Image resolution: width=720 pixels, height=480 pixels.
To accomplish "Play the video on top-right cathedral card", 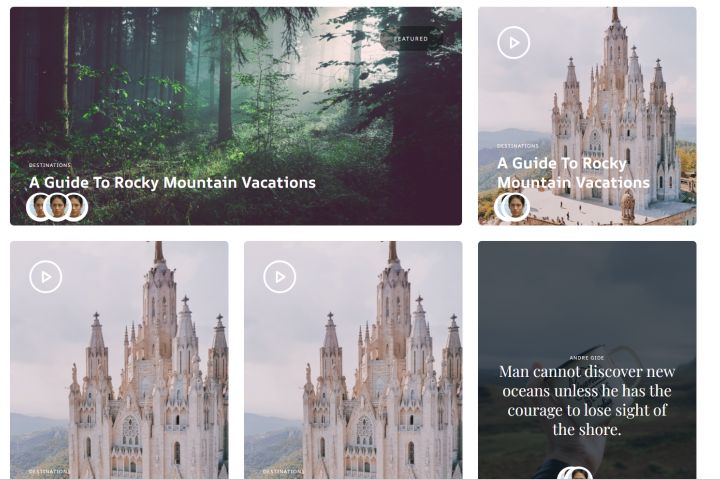I will tap(513, 43).
